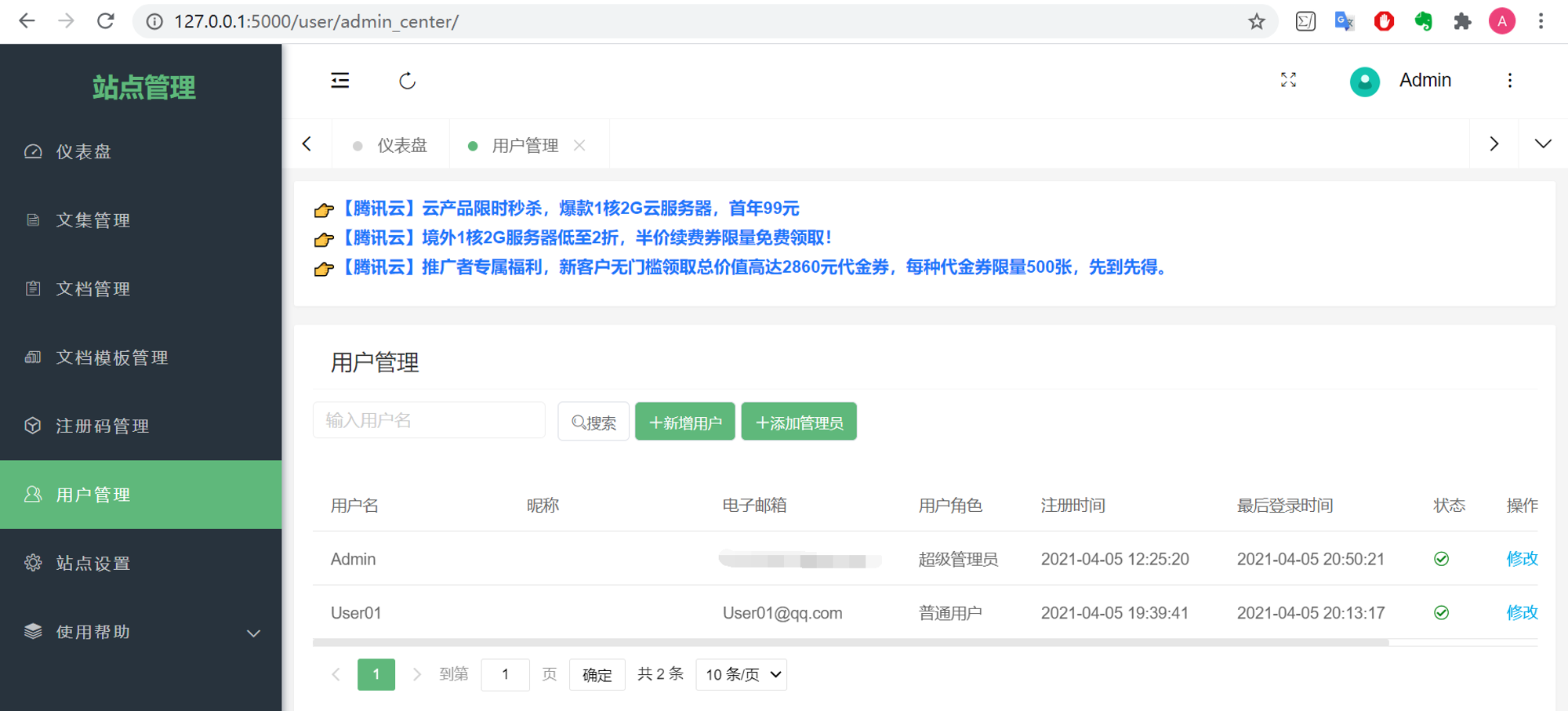Select page 1 in pagination
Image resolution: width=1568 pixels, height=711 pixels.
tap(376, 674)
